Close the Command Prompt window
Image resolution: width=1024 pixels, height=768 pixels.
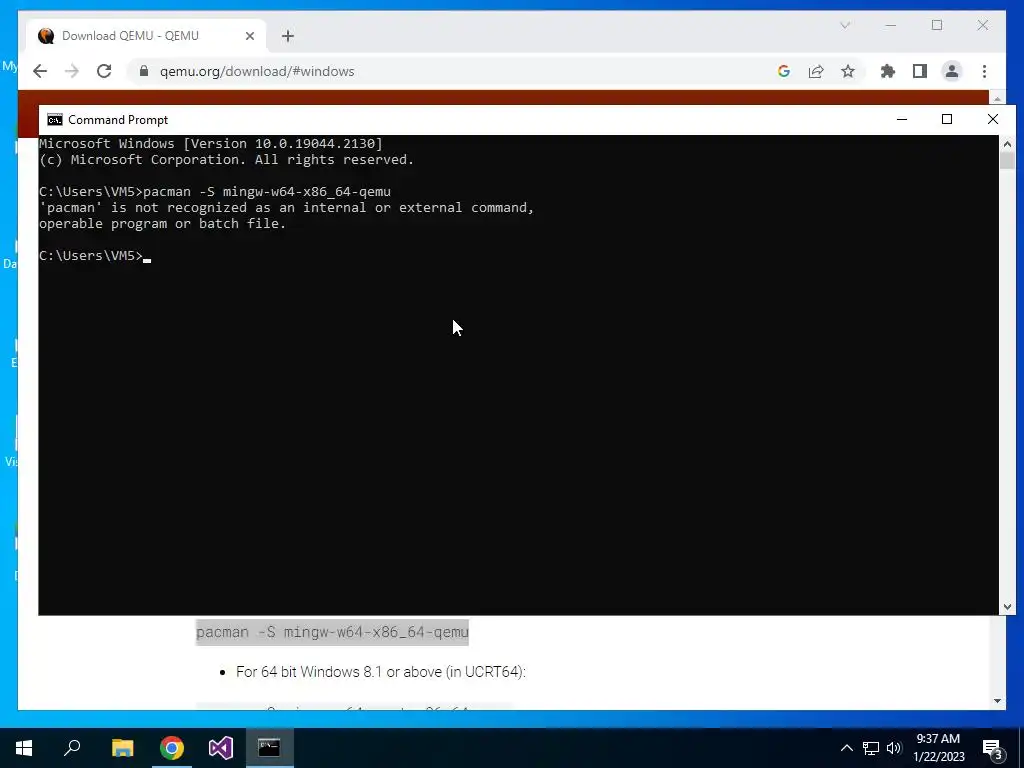pyautogui.click(x=993, y=119)
